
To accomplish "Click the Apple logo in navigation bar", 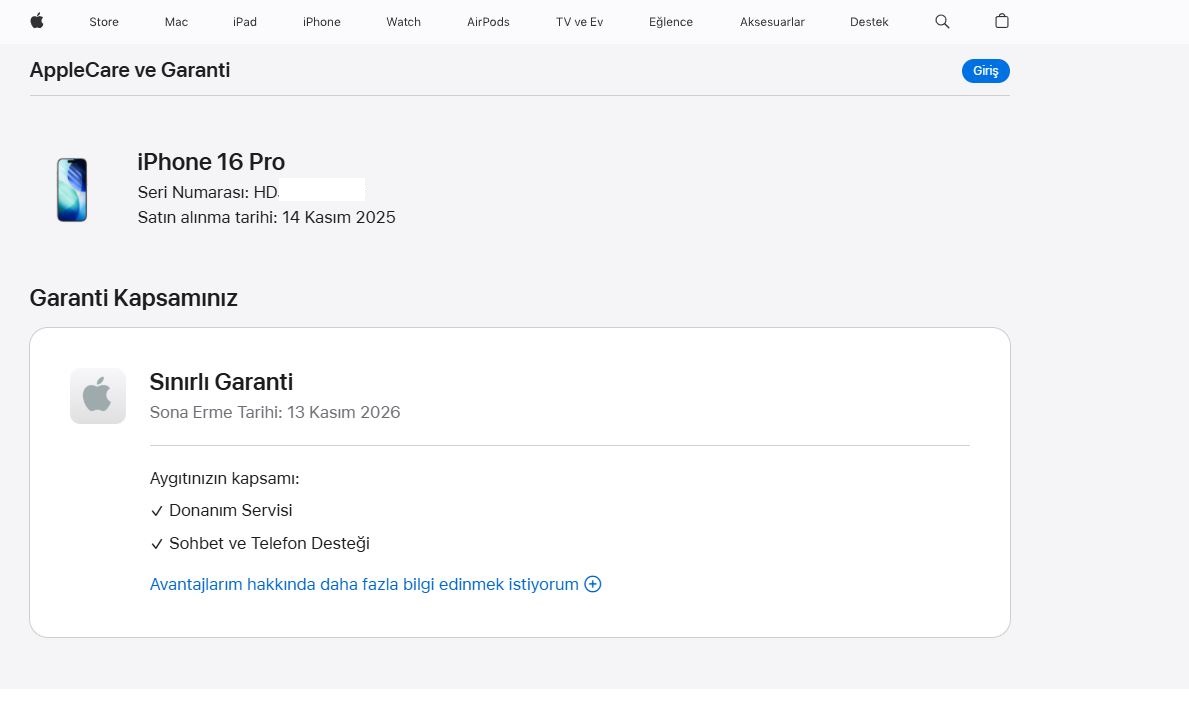I will (x=37, y=21).
